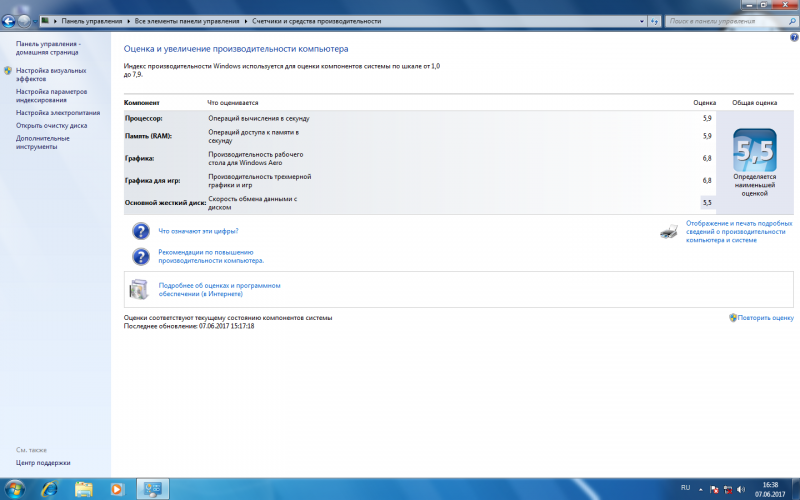Open 'Настройка электропитания' sidebar link
Viewport: 800px width, 500px height.
click(58, 113)
